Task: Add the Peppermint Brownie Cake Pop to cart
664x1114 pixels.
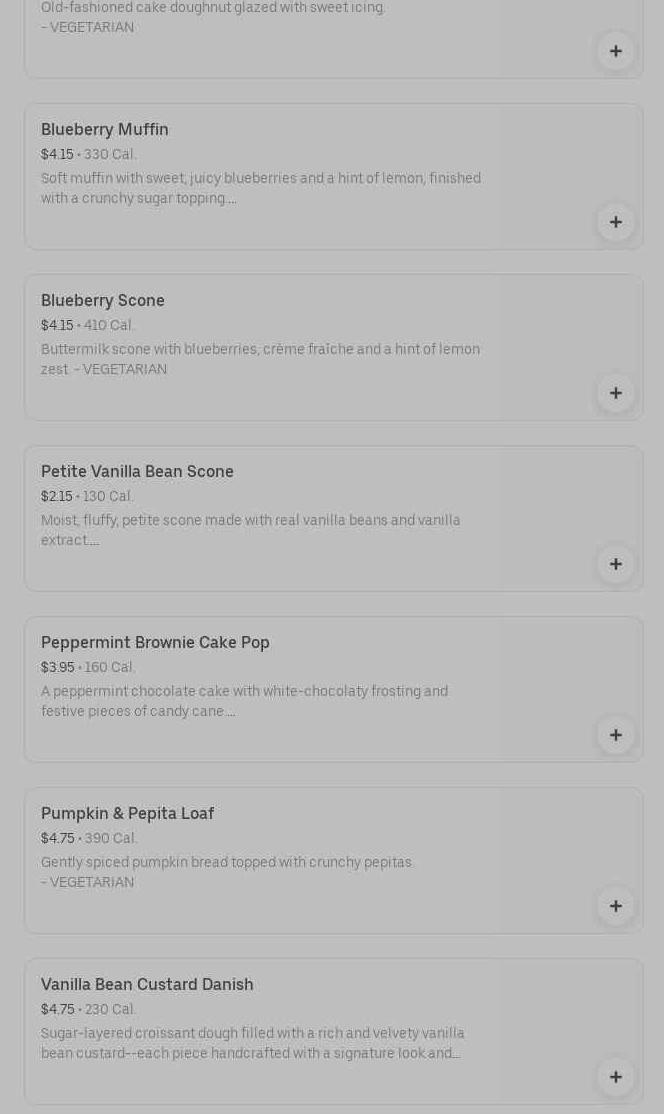Action: coord(615,735)
